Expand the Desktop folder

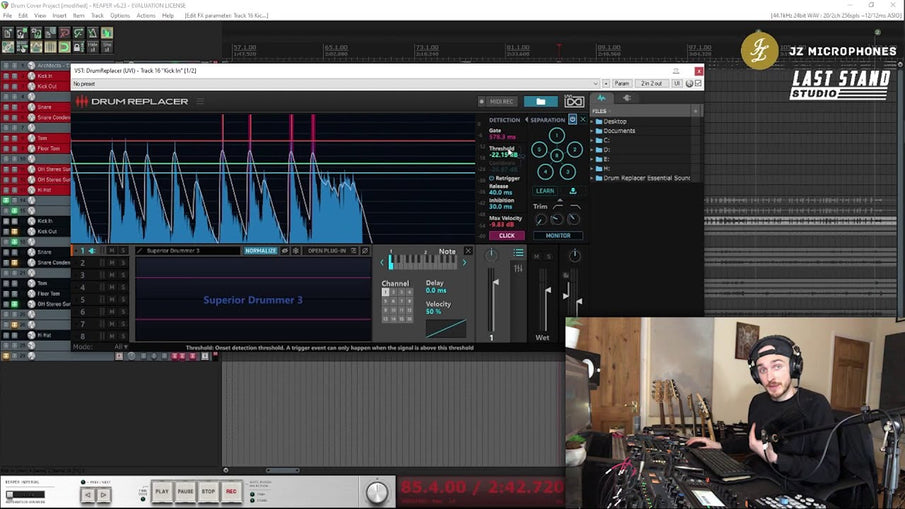(x=592, y=122)
